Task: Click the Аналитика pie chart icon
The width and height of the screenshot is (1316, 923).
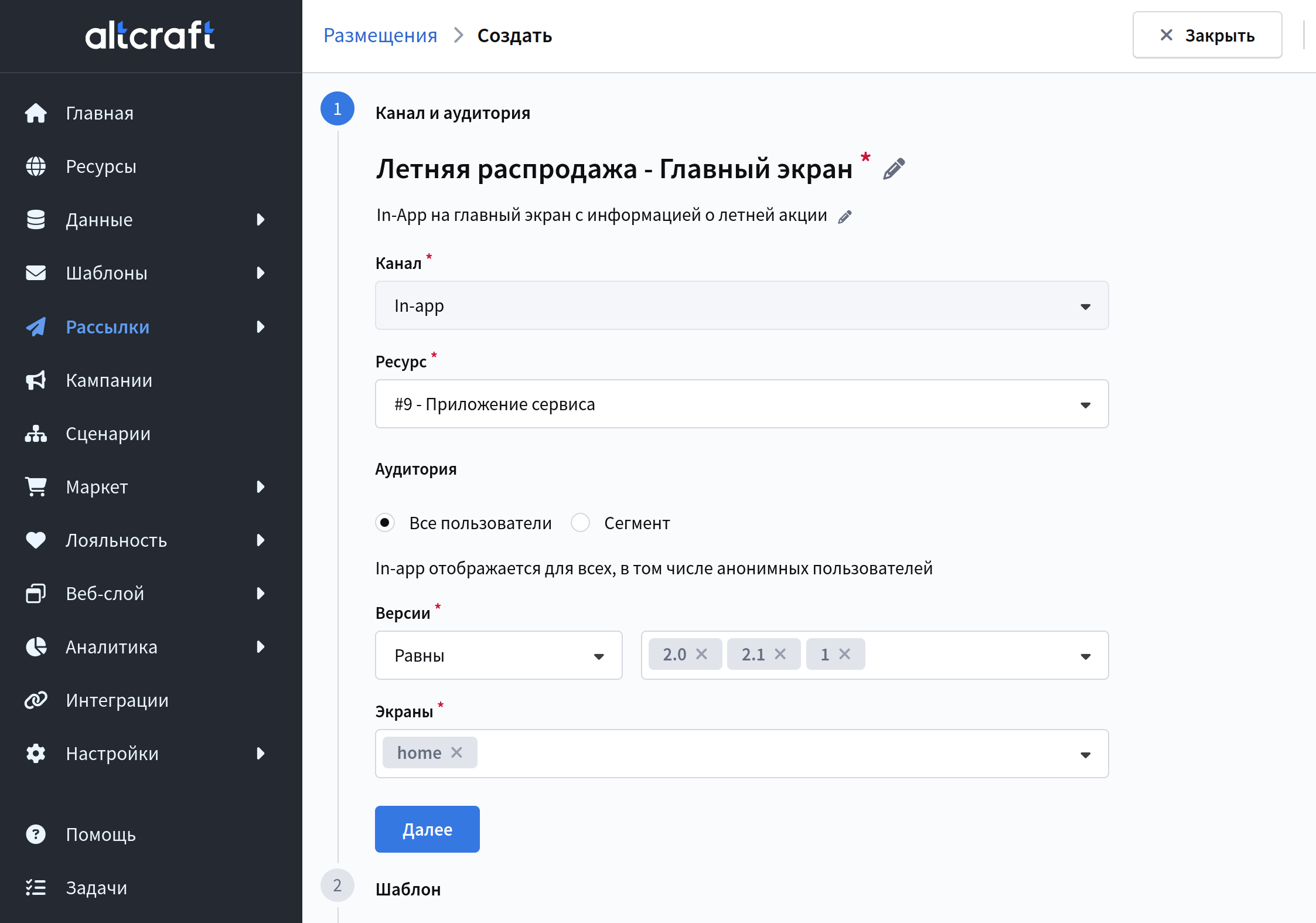Action: tap(36, 647)
